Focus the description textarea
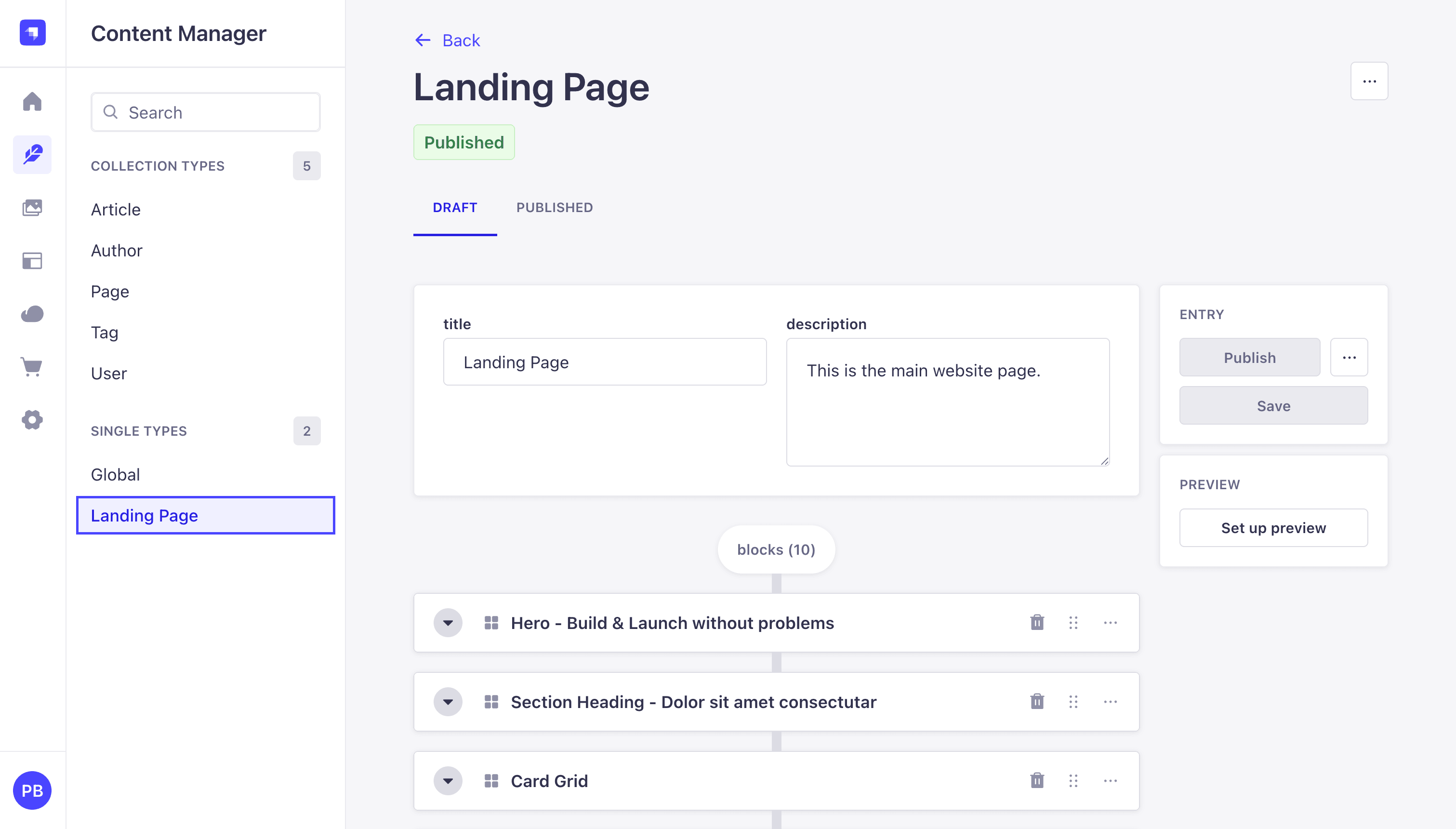1456x829 pixels. [x=948, y=402]
